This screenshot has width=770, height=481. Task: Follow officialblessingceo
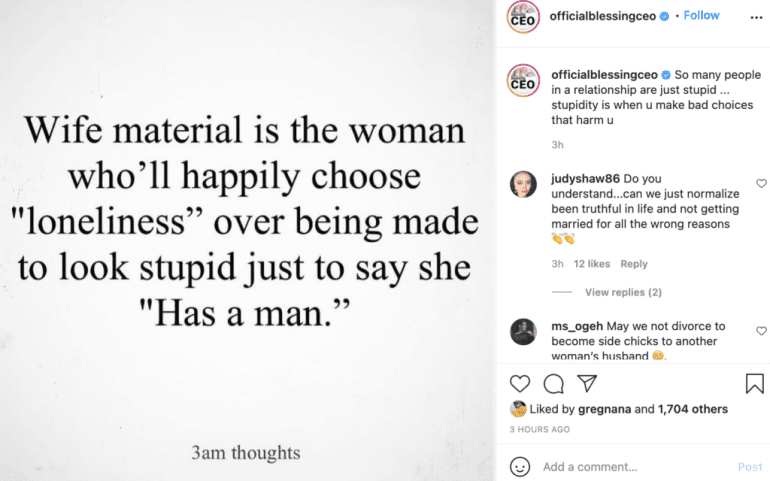pyautogui.click(x=701, y=16)
